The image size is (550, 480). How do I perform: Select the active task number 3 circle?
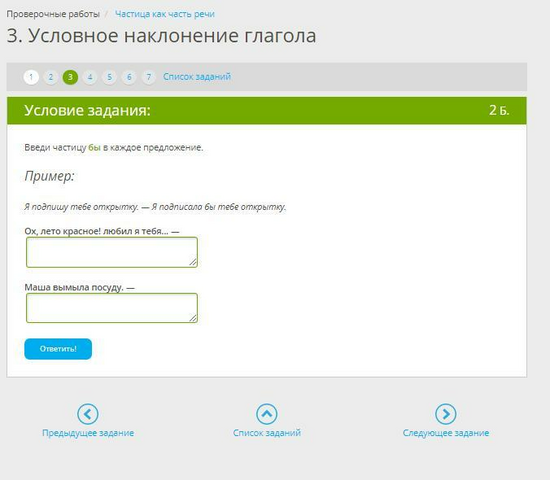pyautogui.click(x=70, y=77)
